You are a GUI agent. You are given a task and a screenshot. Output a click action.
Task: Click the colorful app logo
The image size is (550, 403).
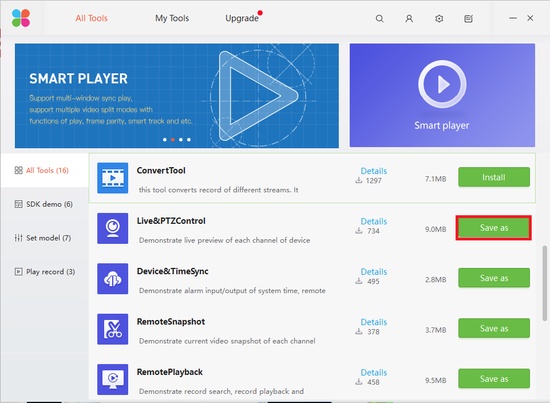point(21,18)
